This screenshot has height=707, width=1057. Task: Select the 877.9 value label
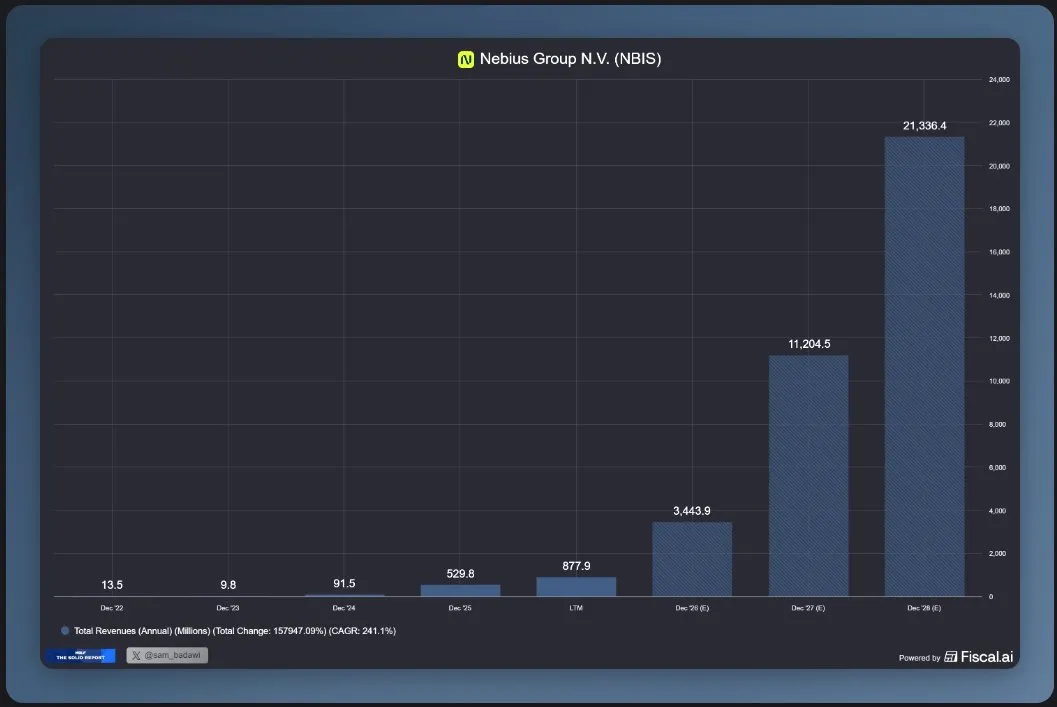tap(576, 566)
